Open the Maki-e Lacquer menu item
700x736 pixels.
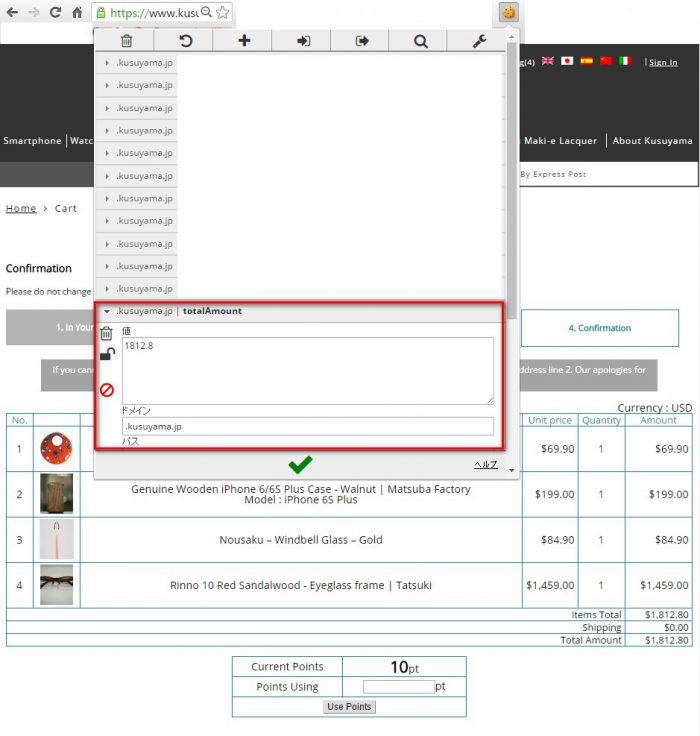click(x=560, y=141)
